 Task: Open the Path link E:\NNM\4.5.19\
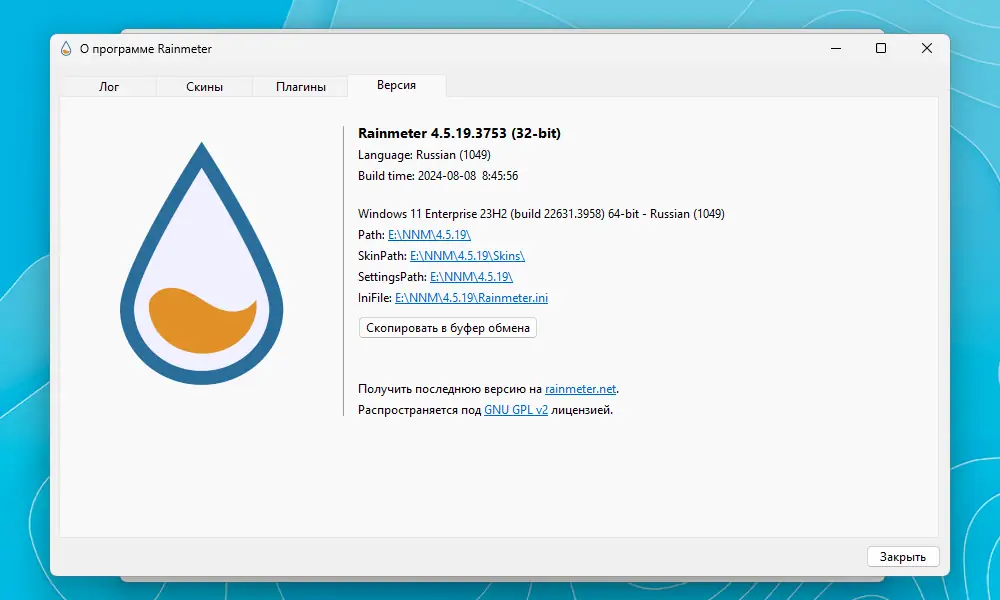click(429, 235)
